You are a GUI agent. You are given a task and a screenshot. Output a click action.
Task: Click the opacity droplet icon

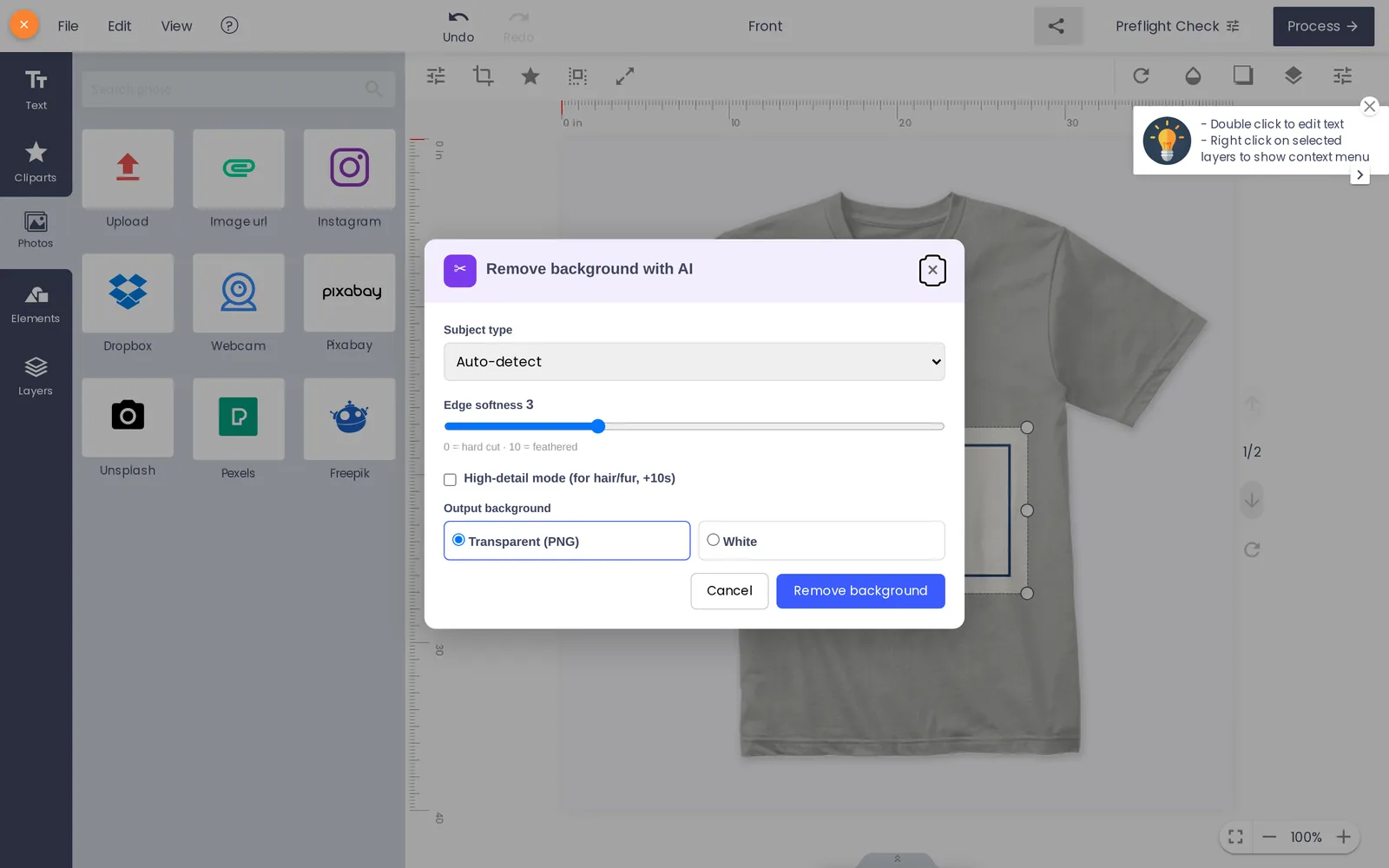pyautogui.click(x=1193, y=76)
